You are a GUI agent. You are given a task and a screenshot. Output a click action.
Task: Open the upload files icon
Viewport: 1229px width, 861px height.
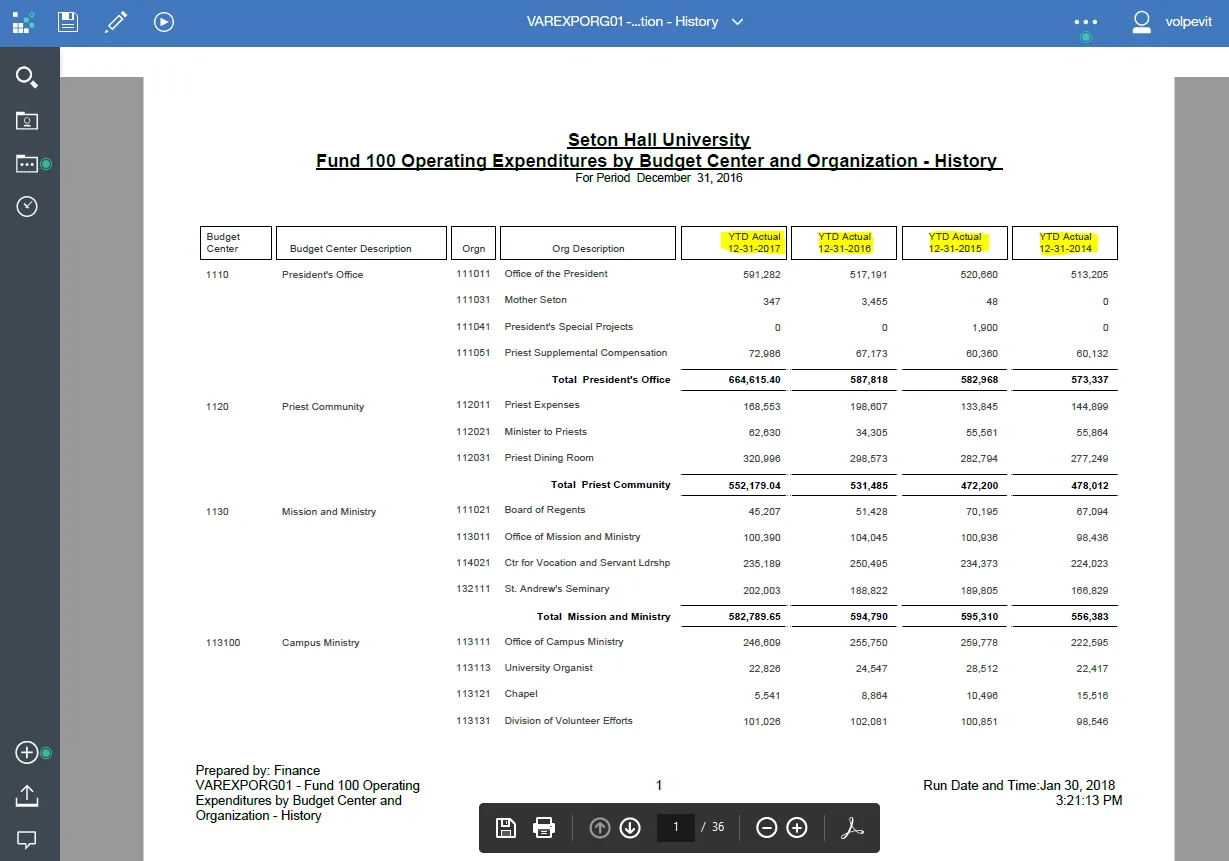pyautogui.click(x=27, y=796)
